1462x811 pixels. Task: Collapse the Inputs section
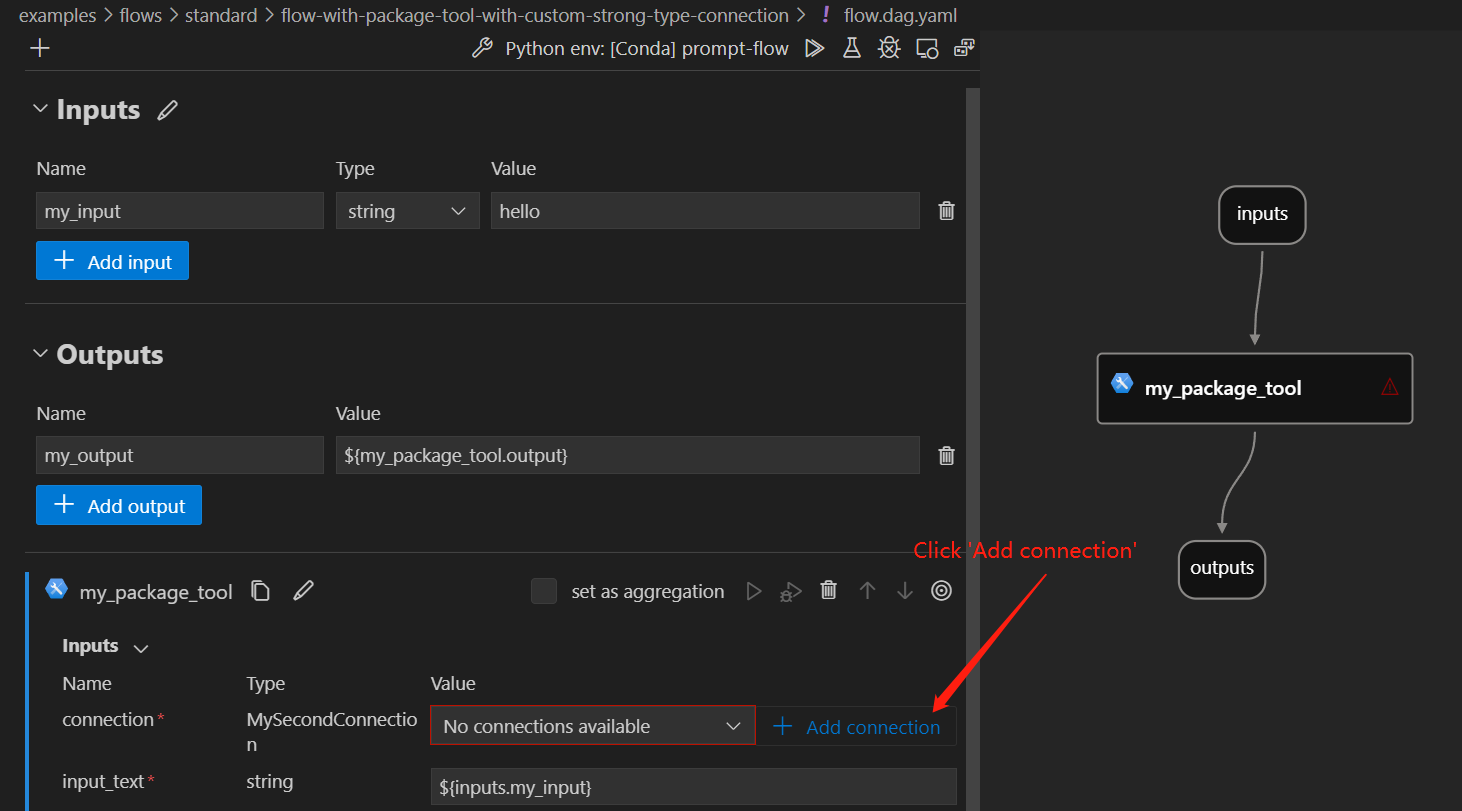click(x=41, y=109)
